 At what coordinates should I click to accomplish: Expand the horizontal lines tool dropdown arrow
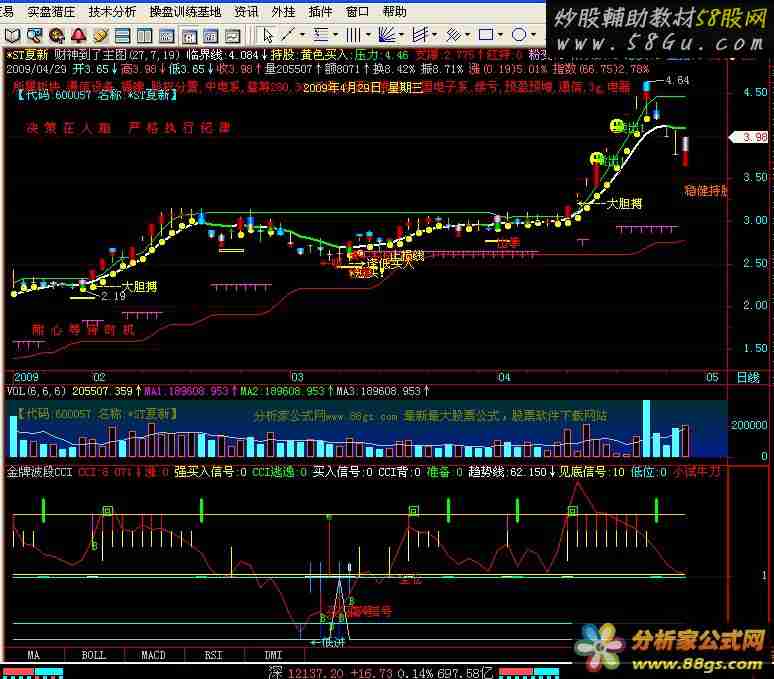336,35
